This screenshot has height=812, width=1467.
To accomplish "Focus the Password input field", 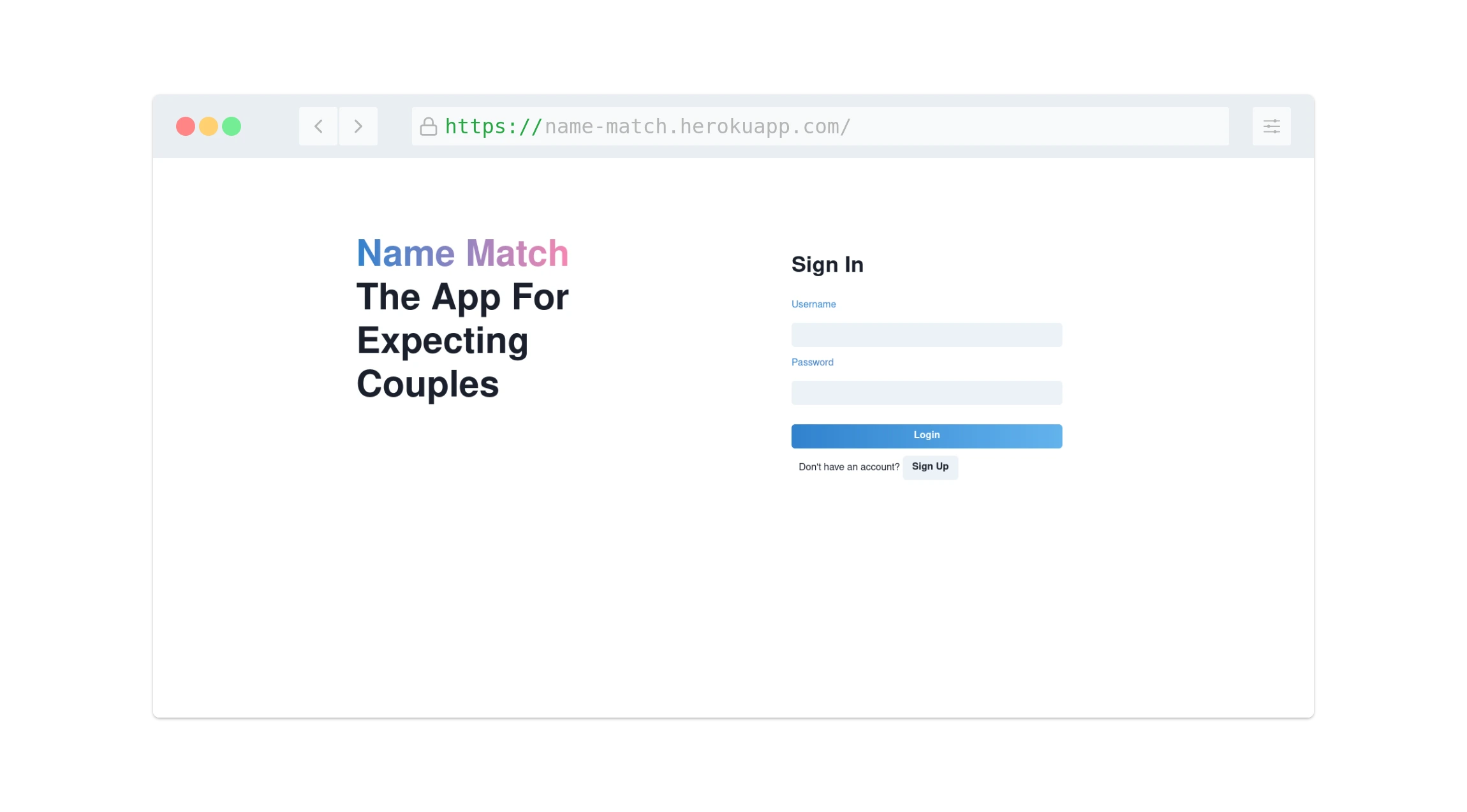I will click(x=927, y=393).
